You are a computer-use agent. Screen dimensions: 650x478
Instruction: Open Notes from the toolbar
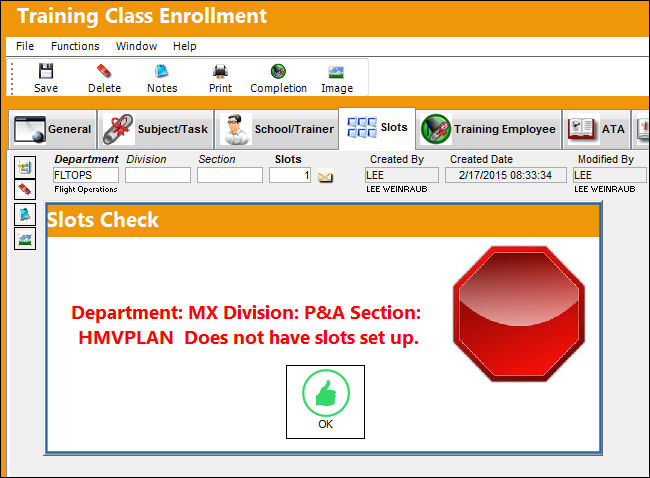click(162, 78)
